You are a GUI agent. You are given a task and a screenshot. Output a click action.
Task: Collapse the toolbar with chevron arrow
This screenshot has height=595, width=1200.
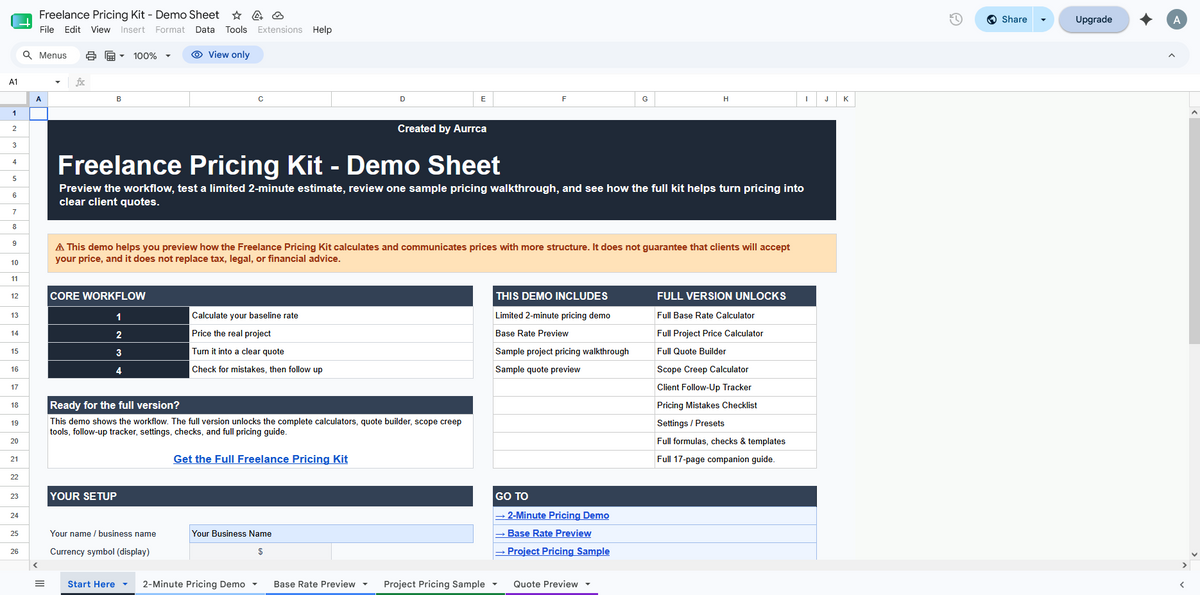pos(1171,55)
